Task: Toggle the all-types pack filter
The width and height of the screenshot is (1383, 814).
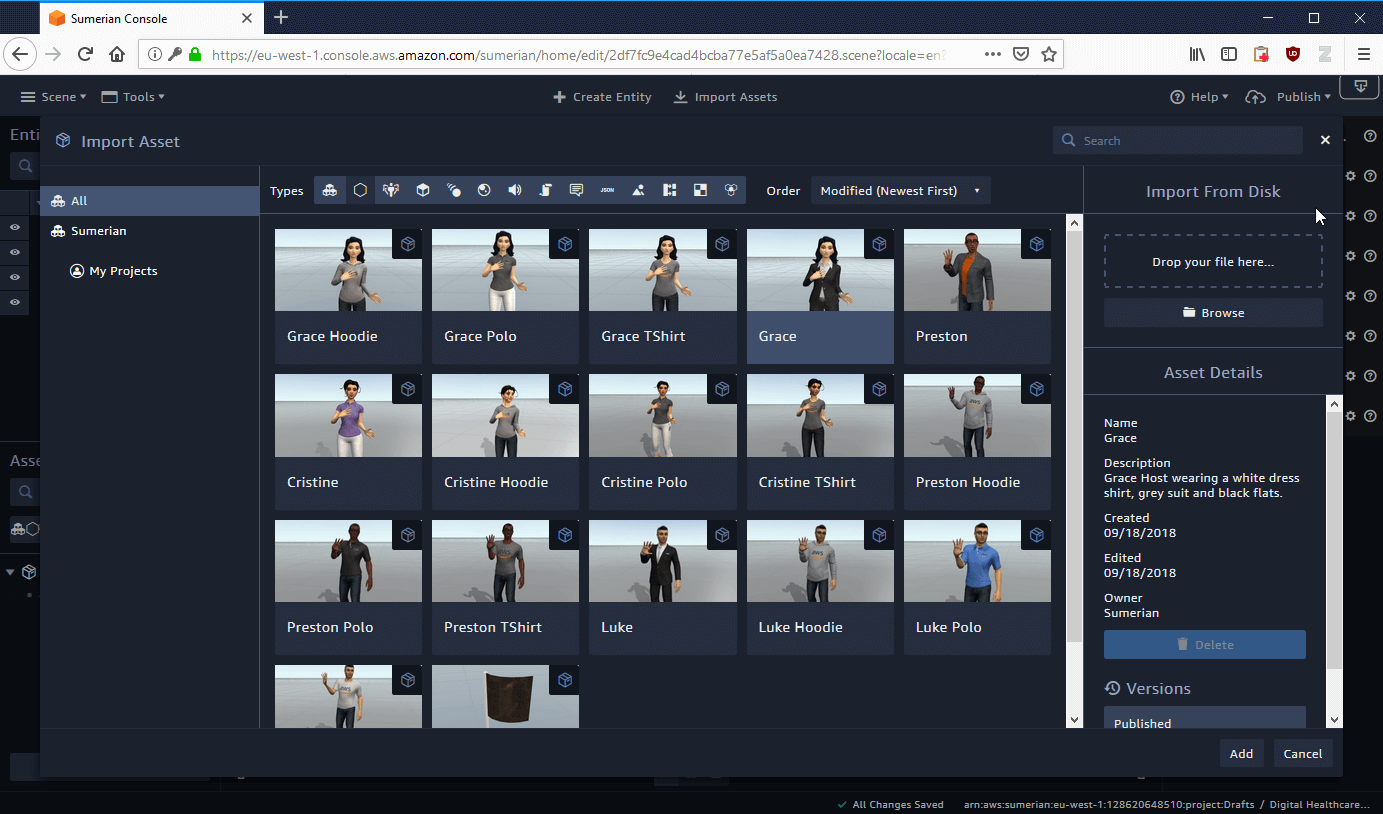Action: point(329,190)
